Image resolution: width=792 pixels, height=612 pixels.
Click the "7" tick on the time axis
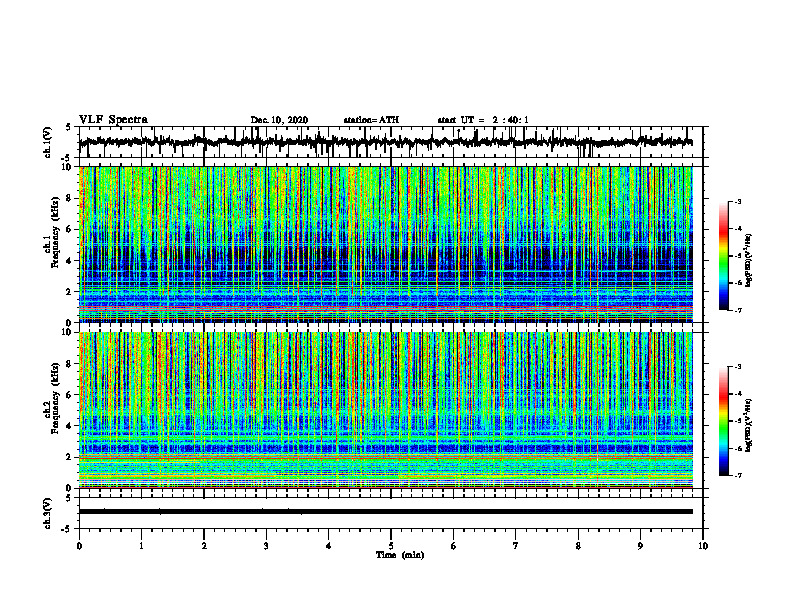[516, 546]
